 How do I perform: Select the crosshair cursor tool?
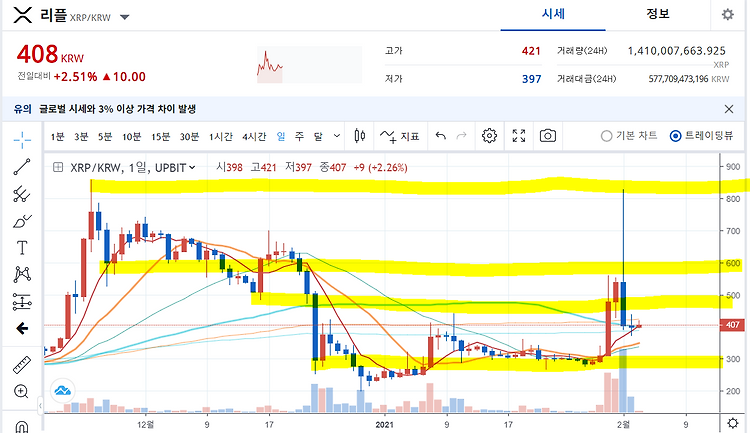22,140
